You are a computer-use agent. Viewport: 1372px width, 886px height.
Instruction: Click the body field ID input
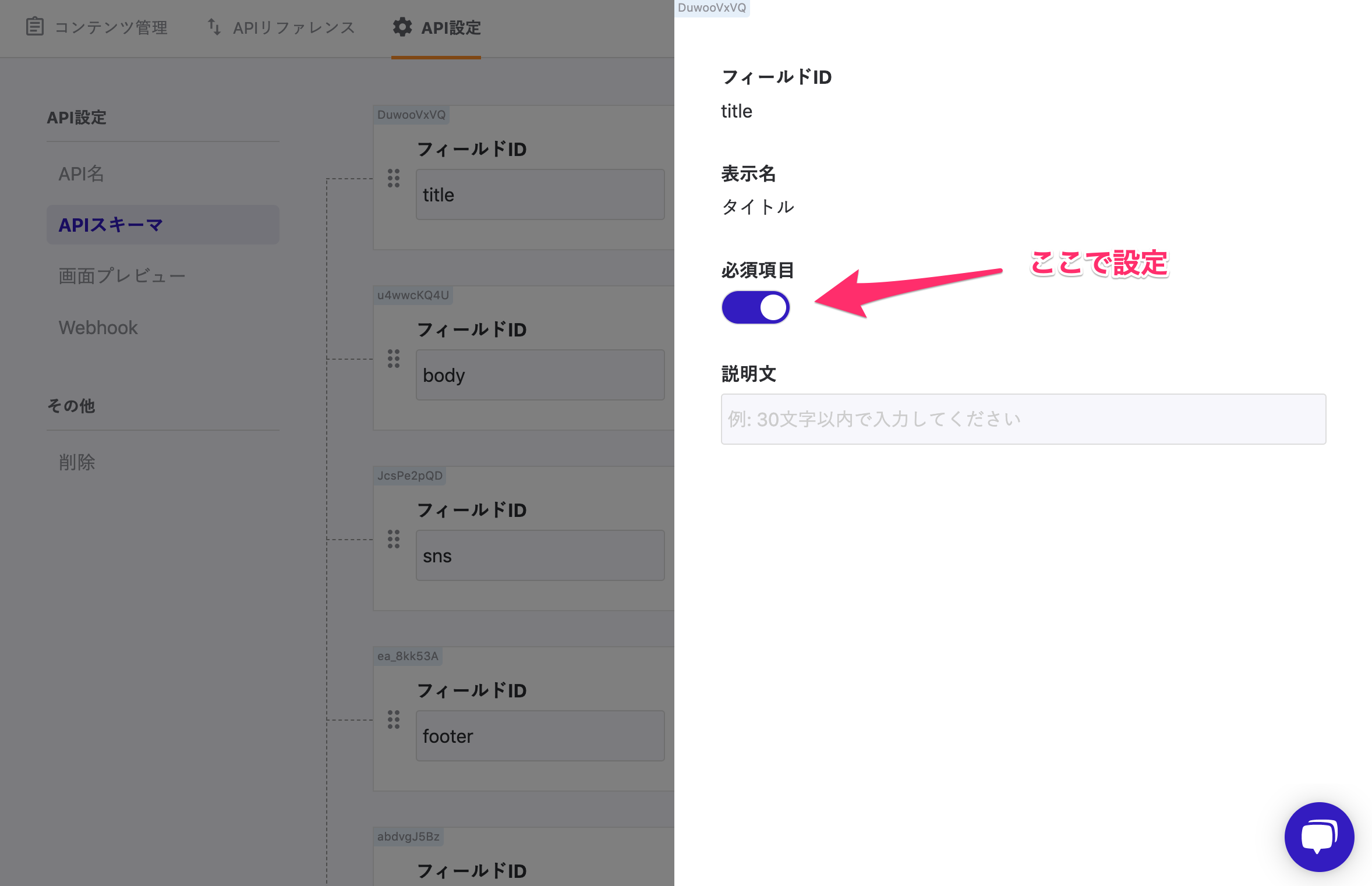tap(540, 375)
